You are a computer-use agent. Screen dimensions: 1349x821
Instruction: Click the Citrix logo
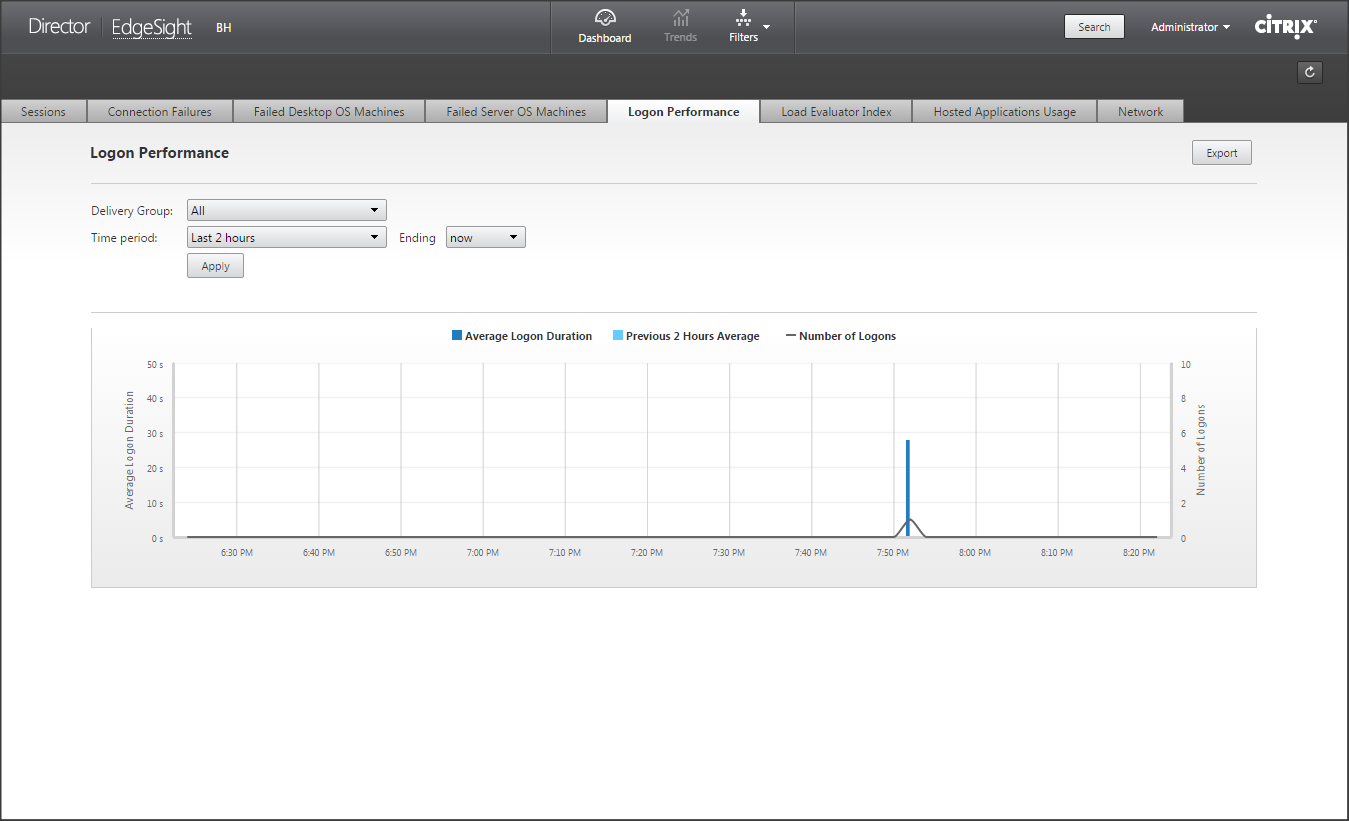pyautogui.click(x=1285, y=27)
